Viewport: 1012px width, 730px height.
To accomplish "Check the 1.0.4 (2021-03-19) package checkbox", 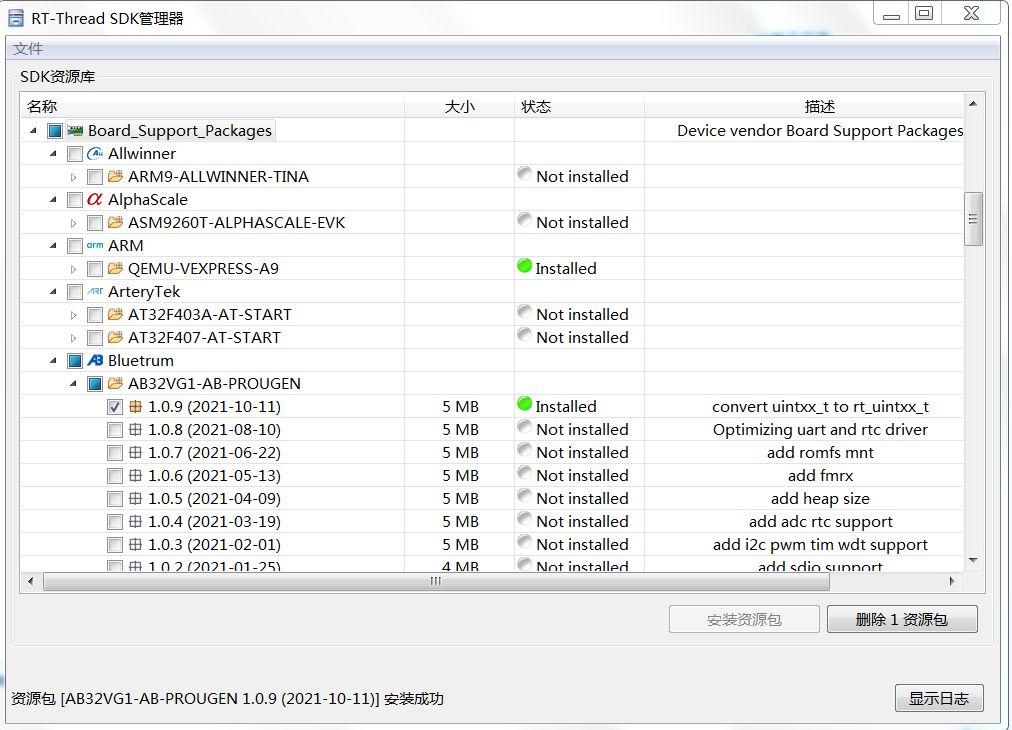I will pos(115,522).
